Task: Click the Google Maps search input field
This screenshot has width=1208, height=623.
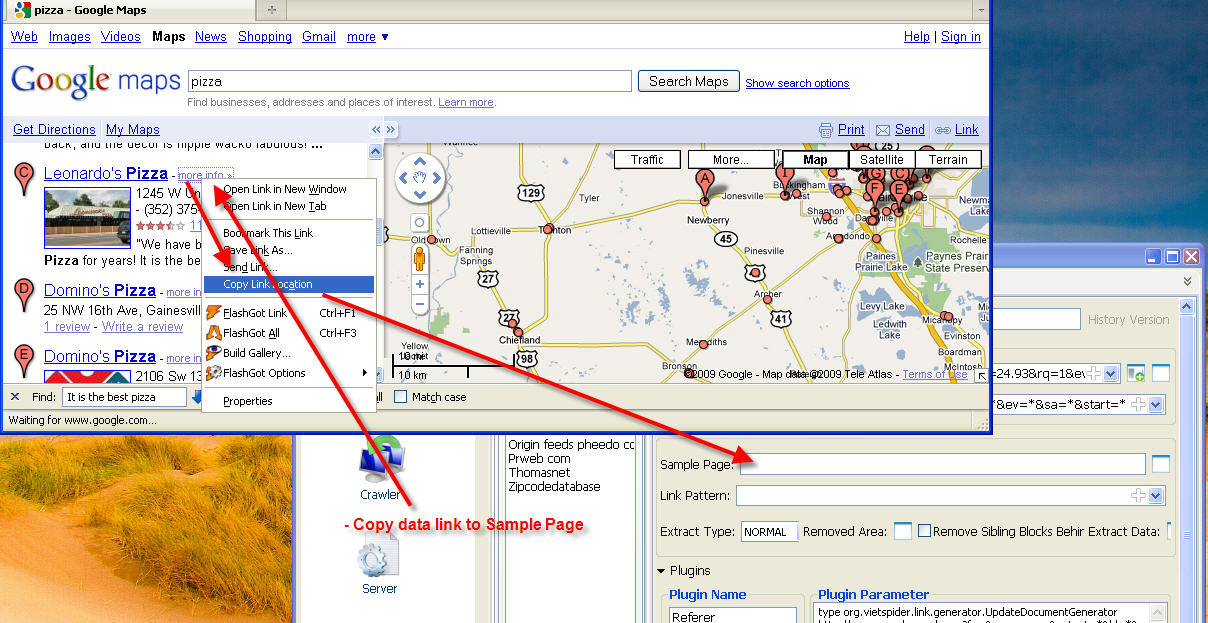Action: pyautogui.click(x=410, y=81)
